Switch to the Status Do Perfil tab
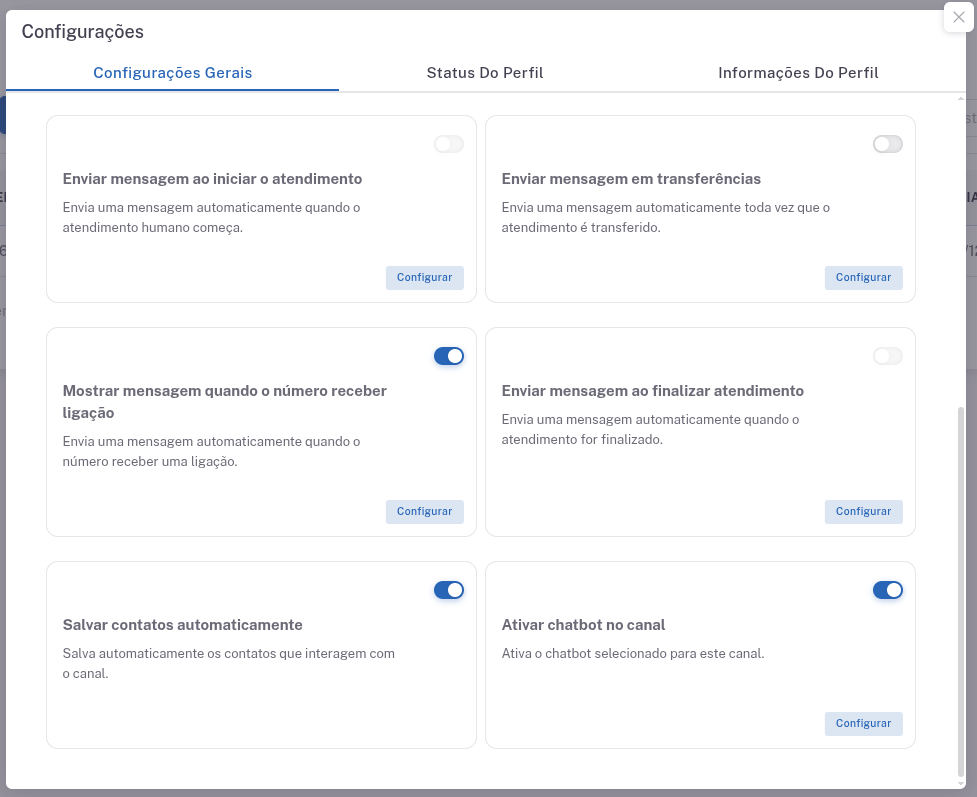 [484, 73]
